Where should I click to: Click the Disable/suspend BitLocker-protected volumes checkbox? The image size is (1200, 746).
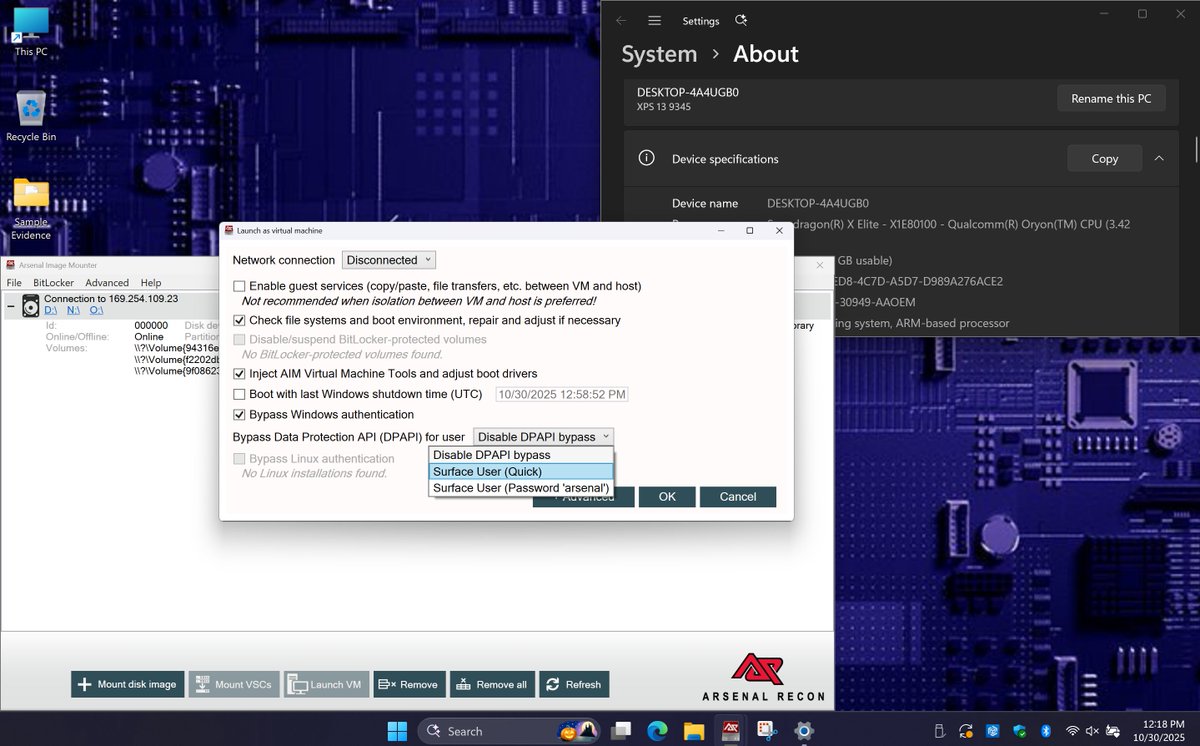point(239,339)
